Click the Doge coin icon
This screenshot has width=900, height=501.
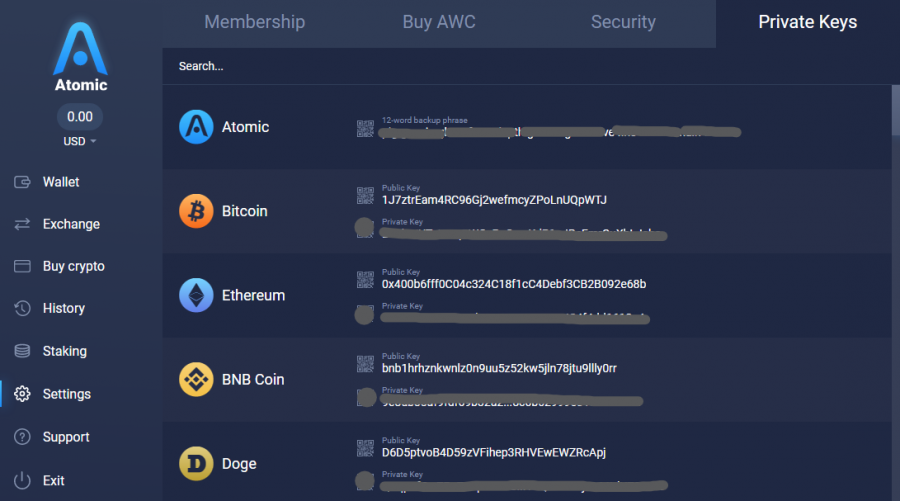click(x=196, y=464)
